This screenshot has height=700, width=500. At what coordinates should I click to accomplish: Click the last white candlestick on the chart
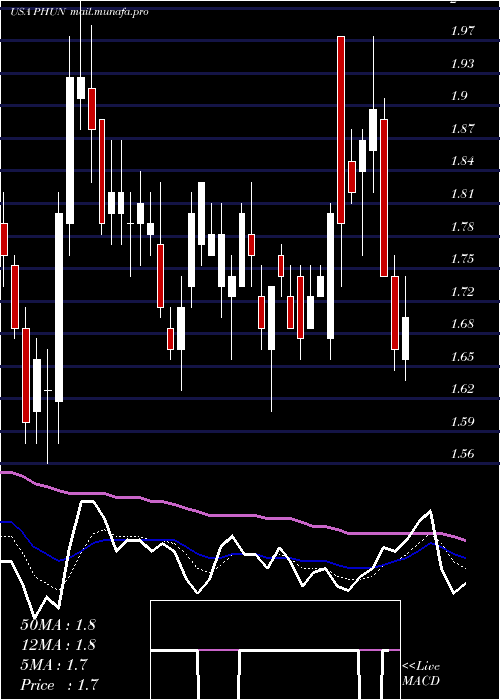[x=405, y=338]
